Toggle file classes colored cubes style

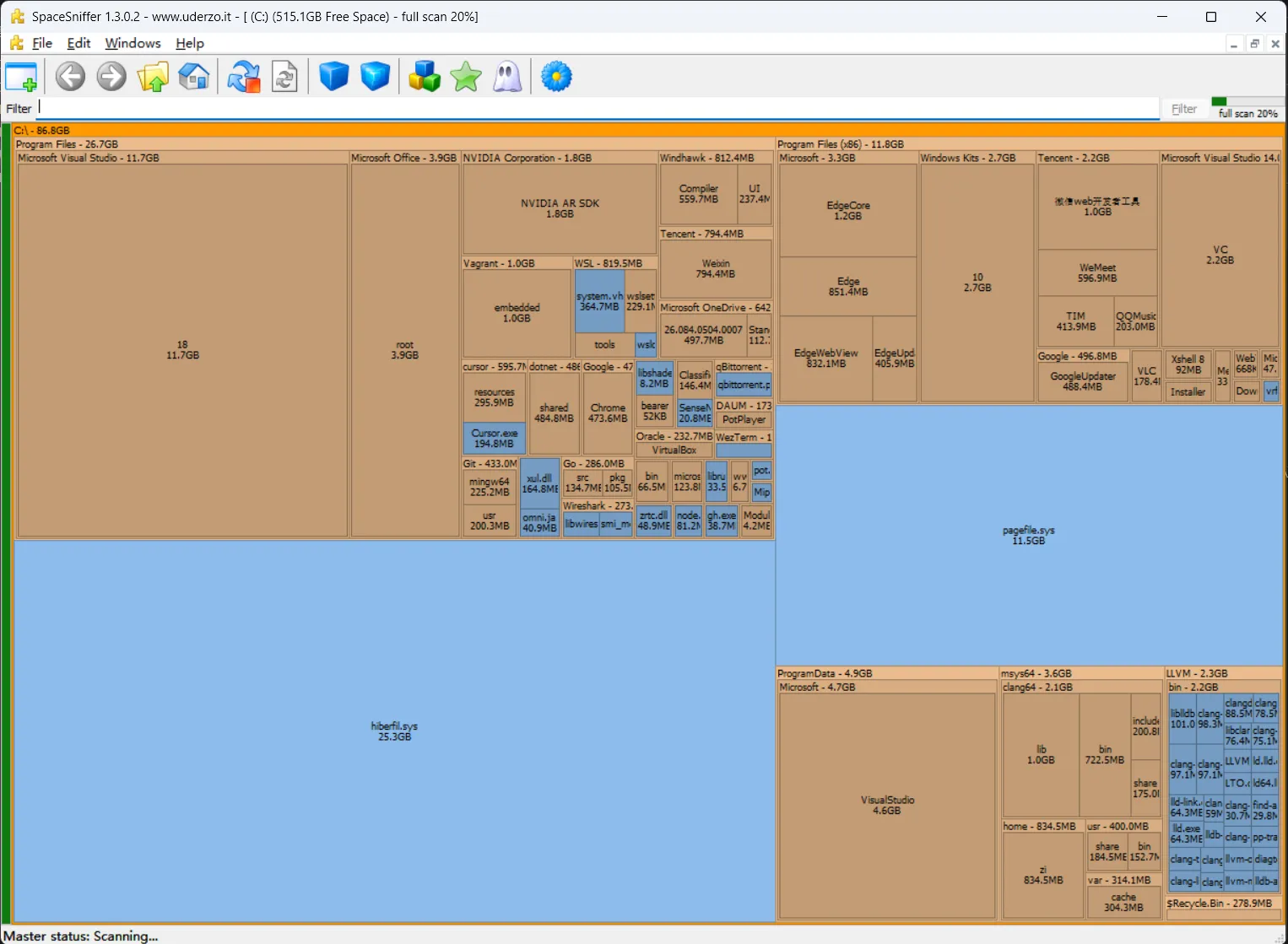point(425,77)
